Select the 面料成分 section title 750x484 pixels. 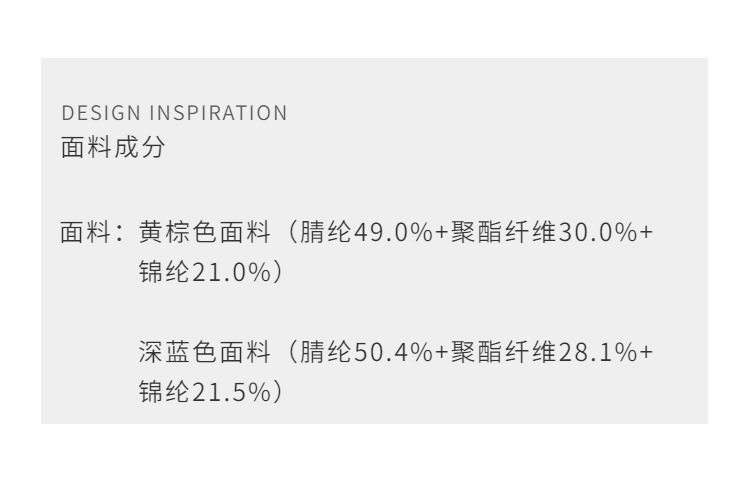coord(113,148)
